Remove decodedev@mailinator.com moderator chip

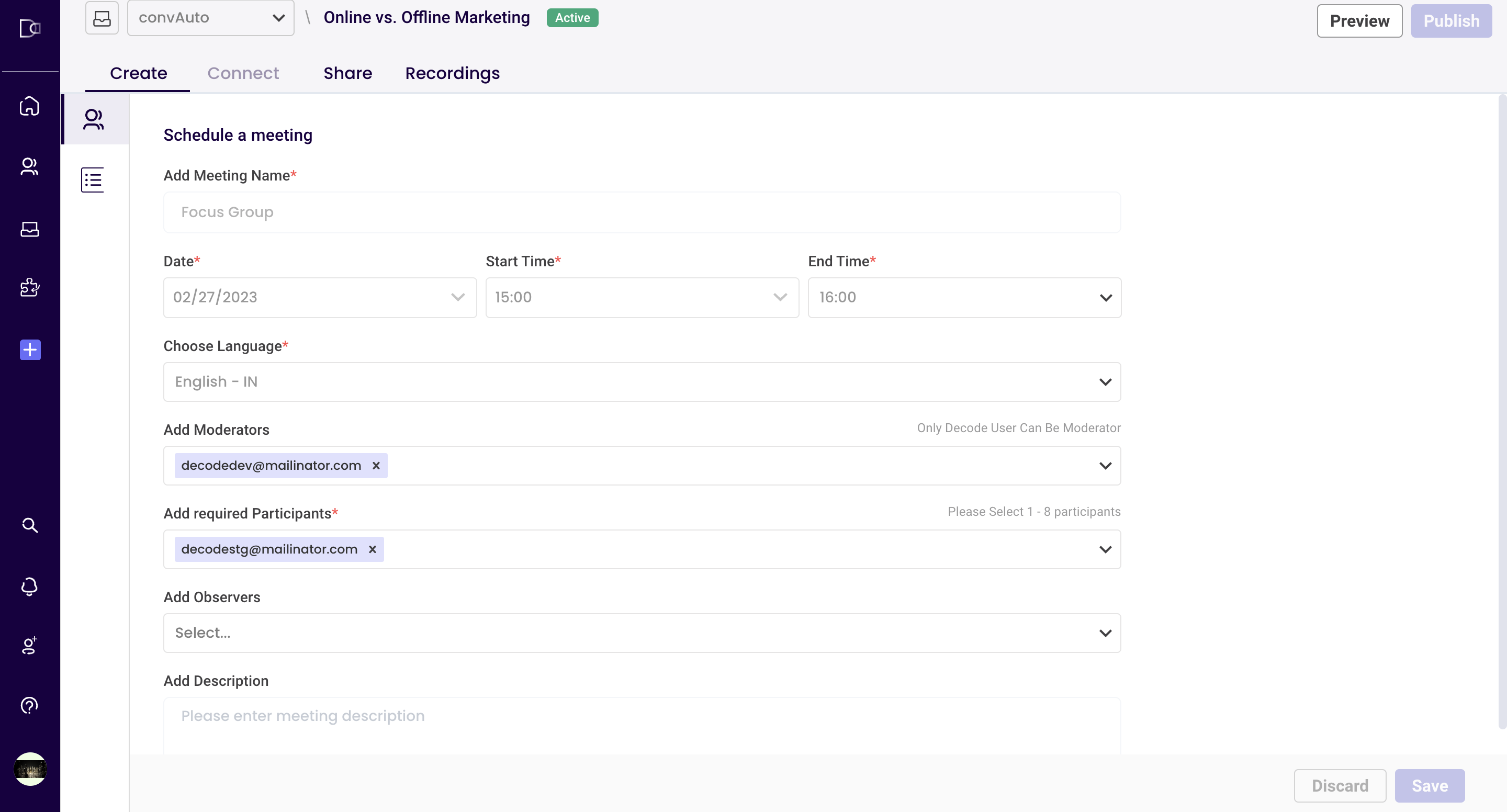click(376, 465)
